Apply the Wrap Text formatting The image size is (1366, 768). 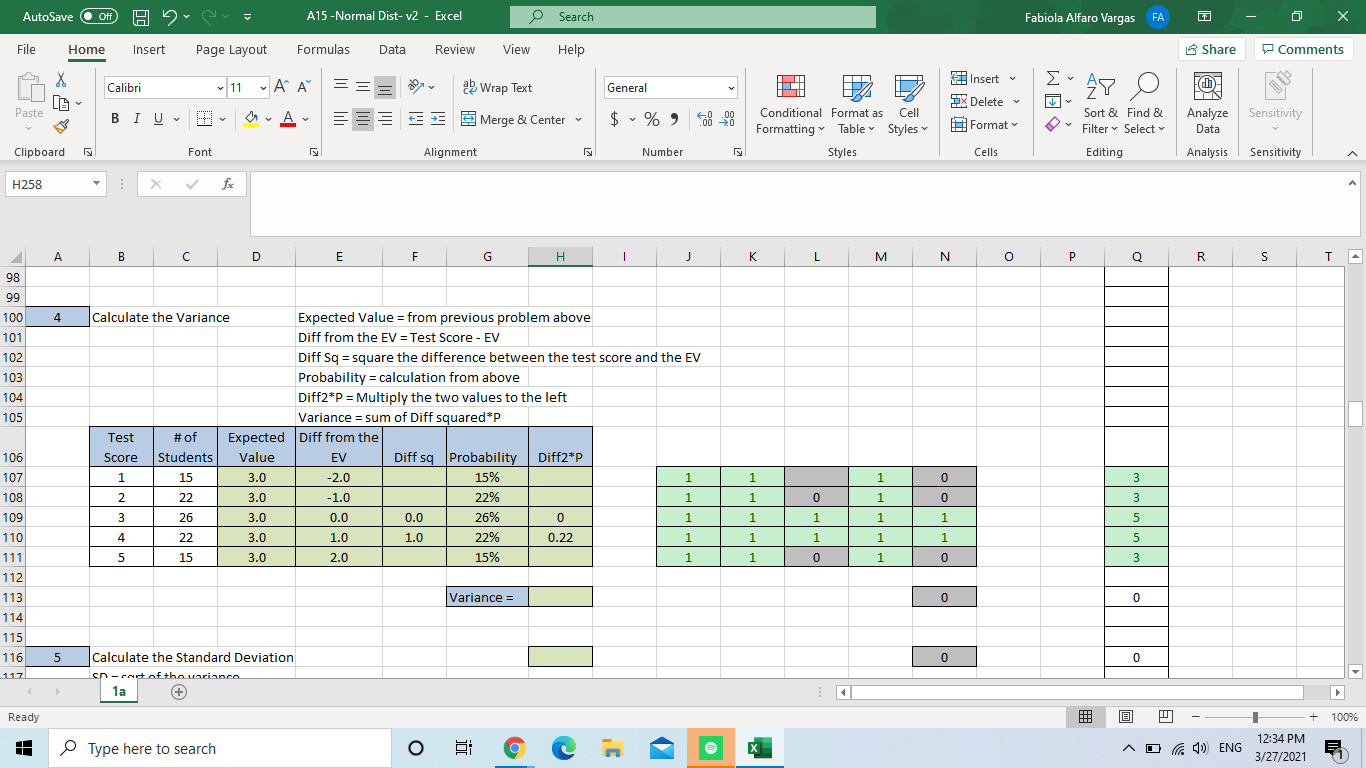pyautogui.click(x=496, y=88)
